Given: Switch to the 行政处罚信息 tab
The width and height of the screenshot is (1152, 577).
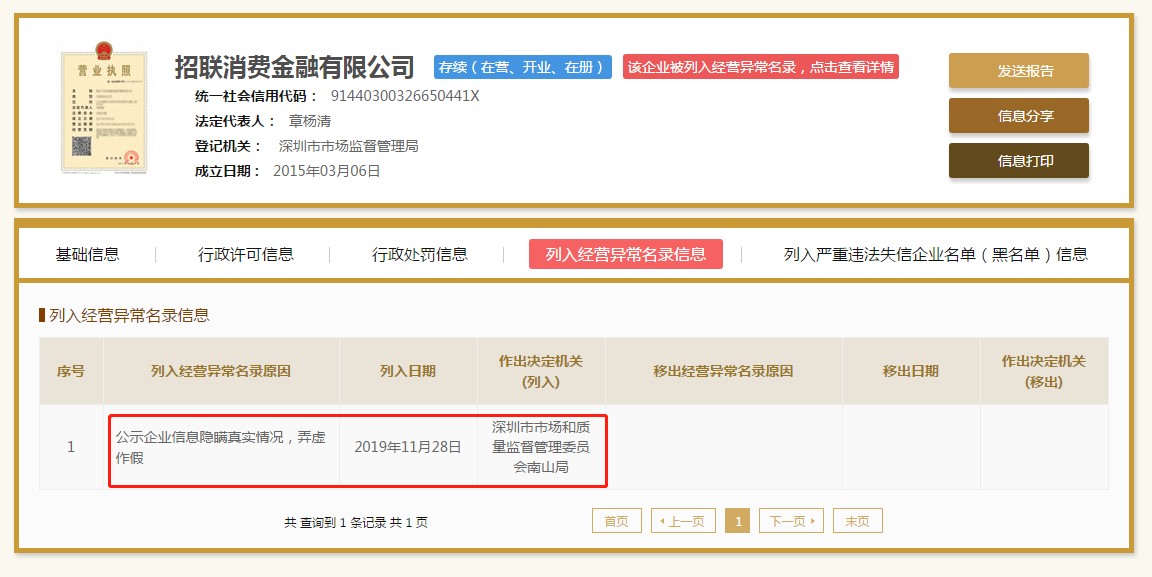Looking at the screenshot, I should pyautogui.click(x=420, y=254).
